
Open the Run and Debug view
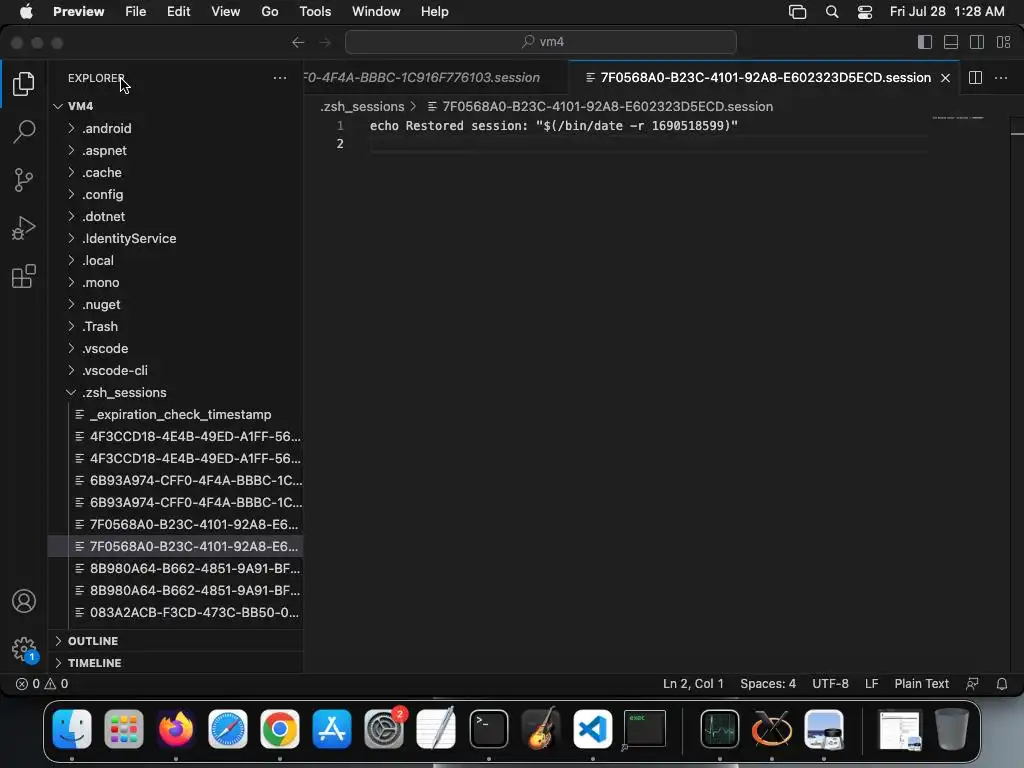(x=24, y=228)
